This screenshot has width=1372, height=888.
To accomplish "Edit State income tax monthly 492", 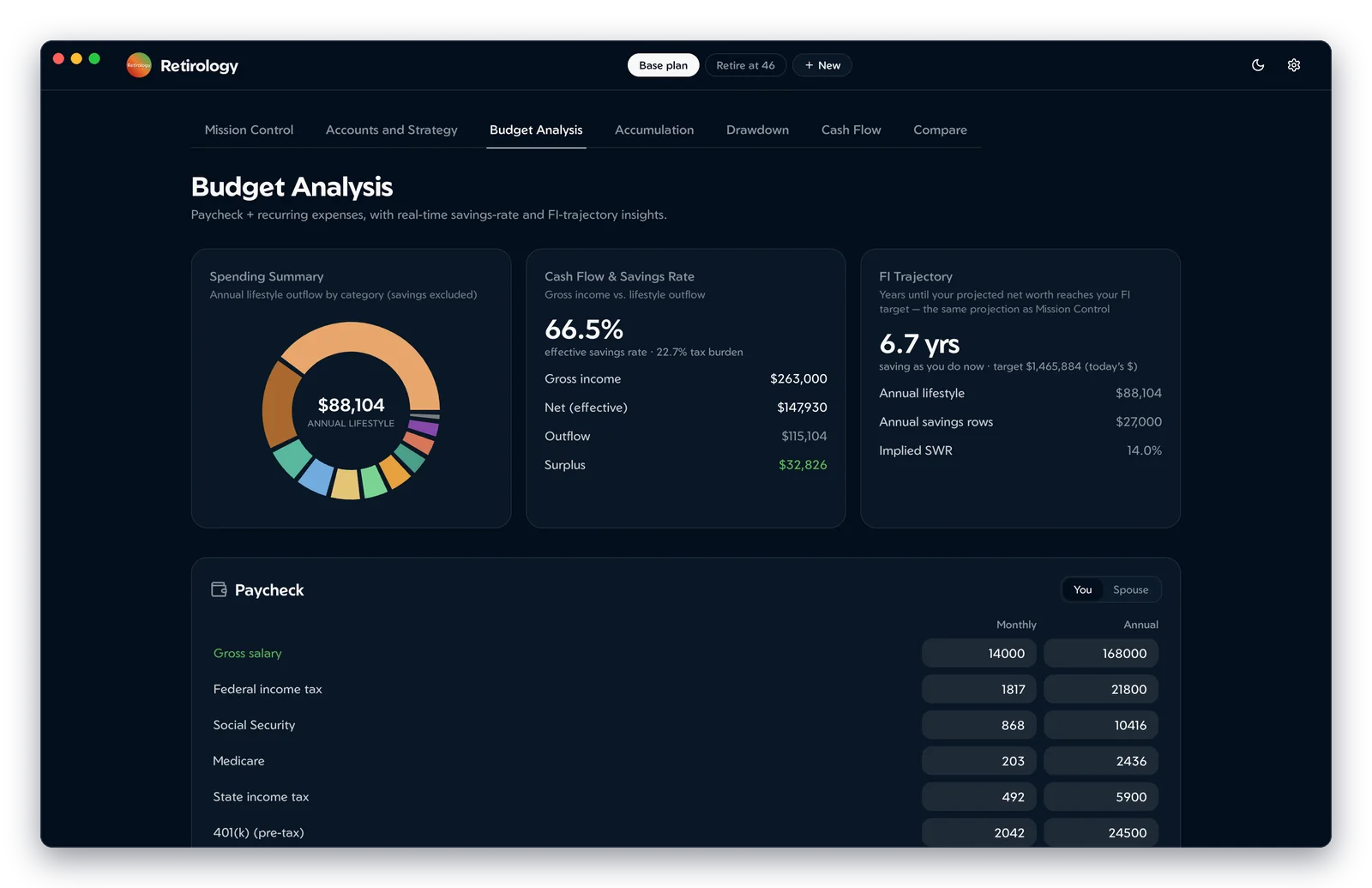I will coord(979,797).
